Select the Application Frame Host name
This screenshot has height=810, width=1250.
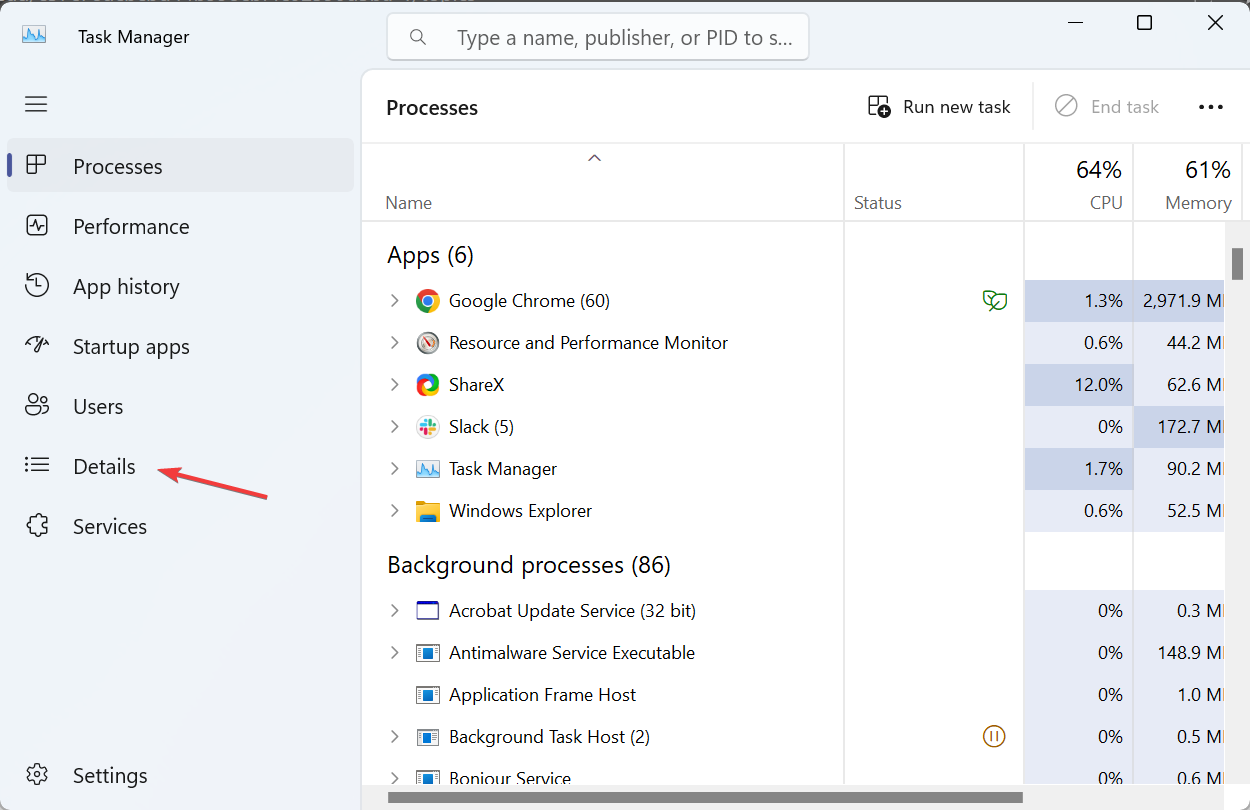click(x=542, y=695)
